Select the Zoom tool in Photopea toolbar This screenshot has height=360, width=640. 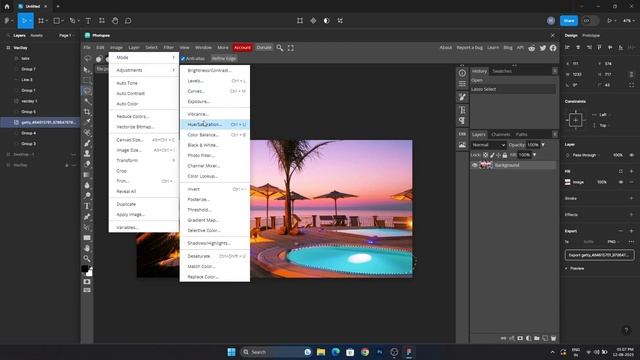[x=87, y=258]
